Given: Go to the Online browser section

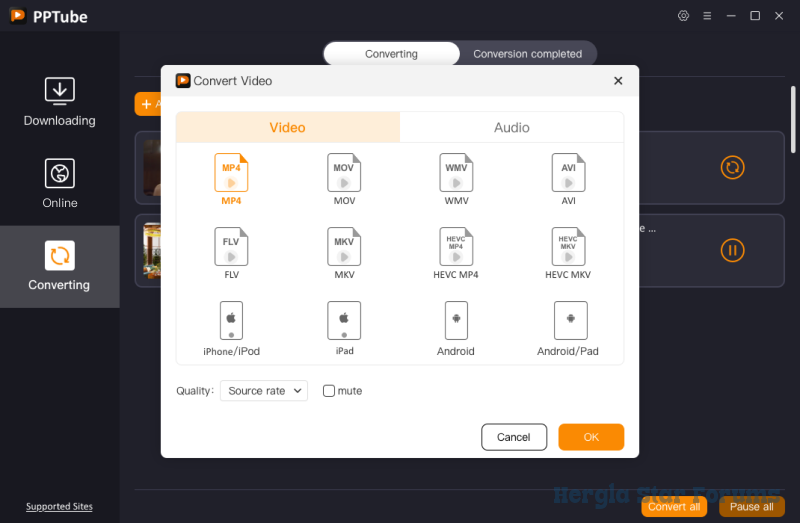Looking at the screenshot, I should tap(60, 184).
